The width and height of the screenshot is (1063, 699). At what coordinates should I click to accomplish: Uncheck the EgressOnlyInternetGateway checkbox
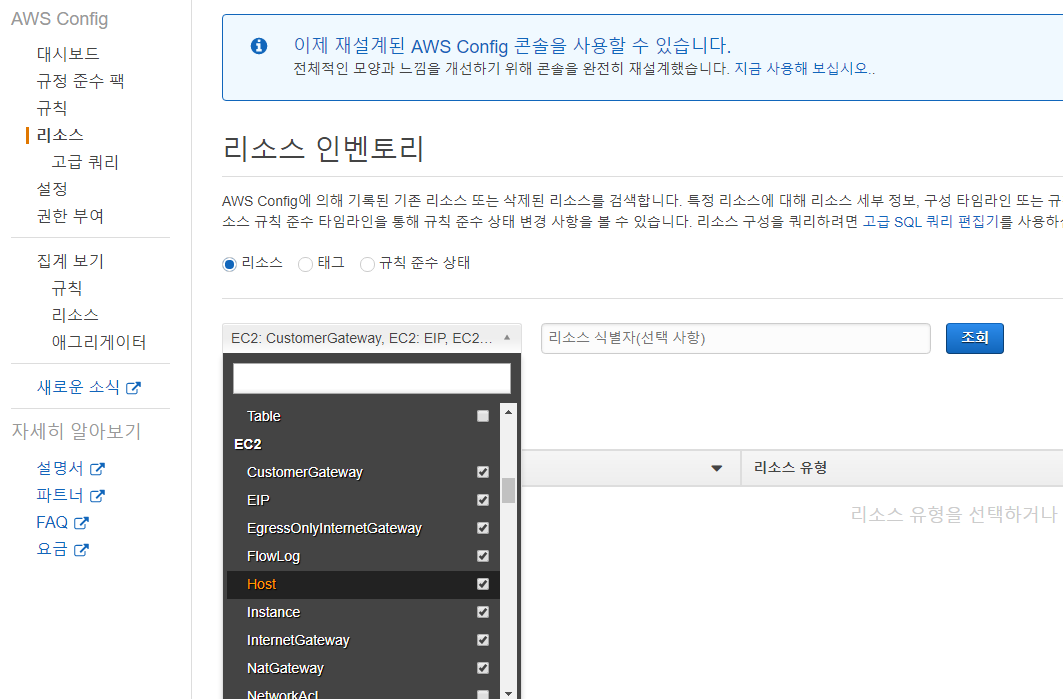point(483,527)
